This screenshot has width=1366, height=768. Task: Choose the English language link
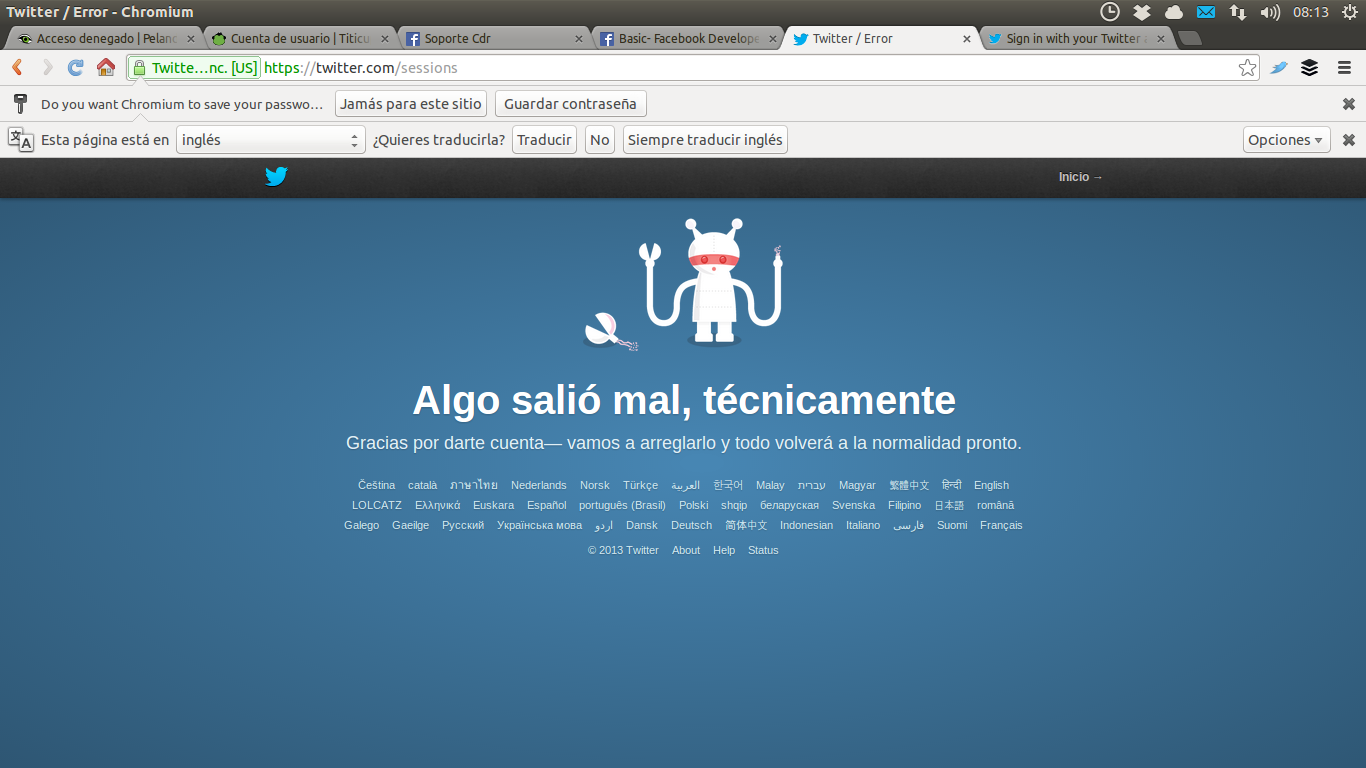pos(991,485)
